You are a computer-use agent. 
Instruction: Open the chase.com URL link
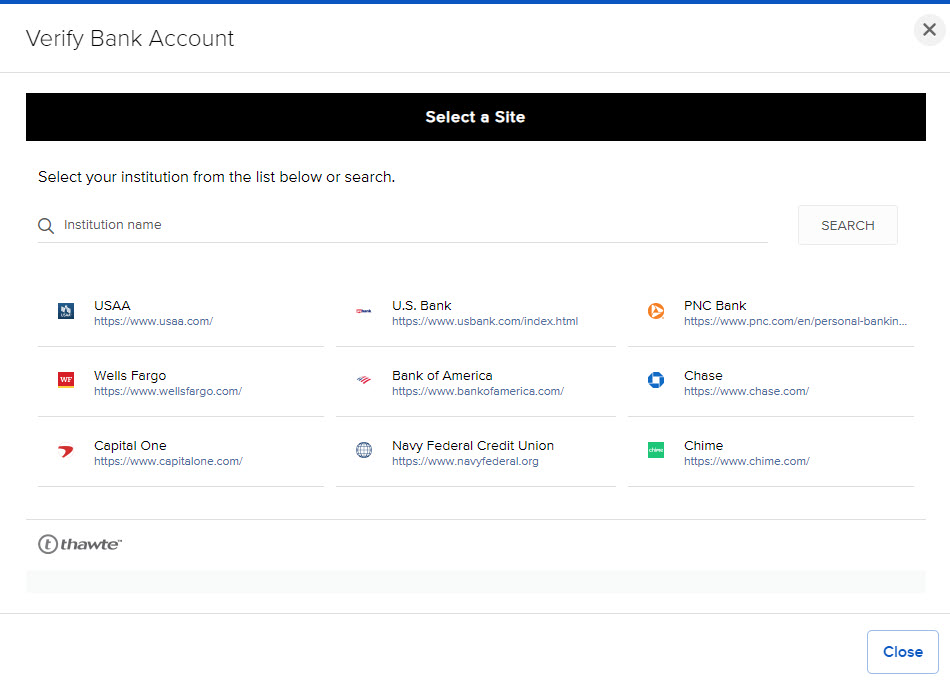(746, 392)
